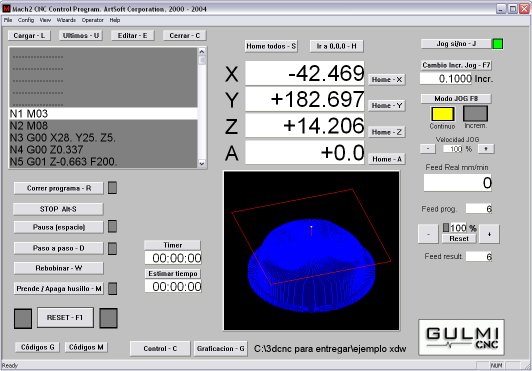Click the feed override slider handle
The image size is (532, 371).
tap(446, 227)
